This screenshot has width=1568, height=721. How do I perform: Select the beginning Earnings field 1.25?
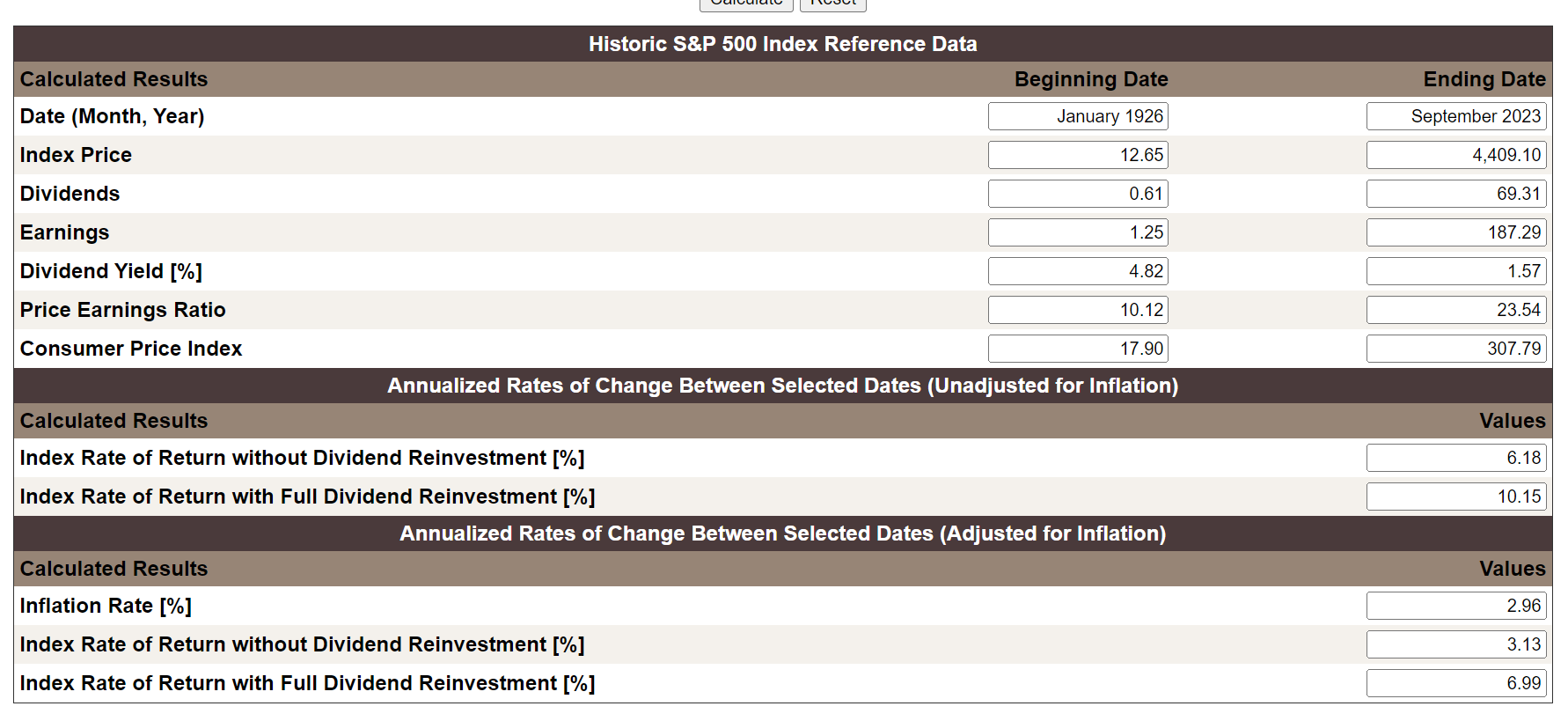1078,232
